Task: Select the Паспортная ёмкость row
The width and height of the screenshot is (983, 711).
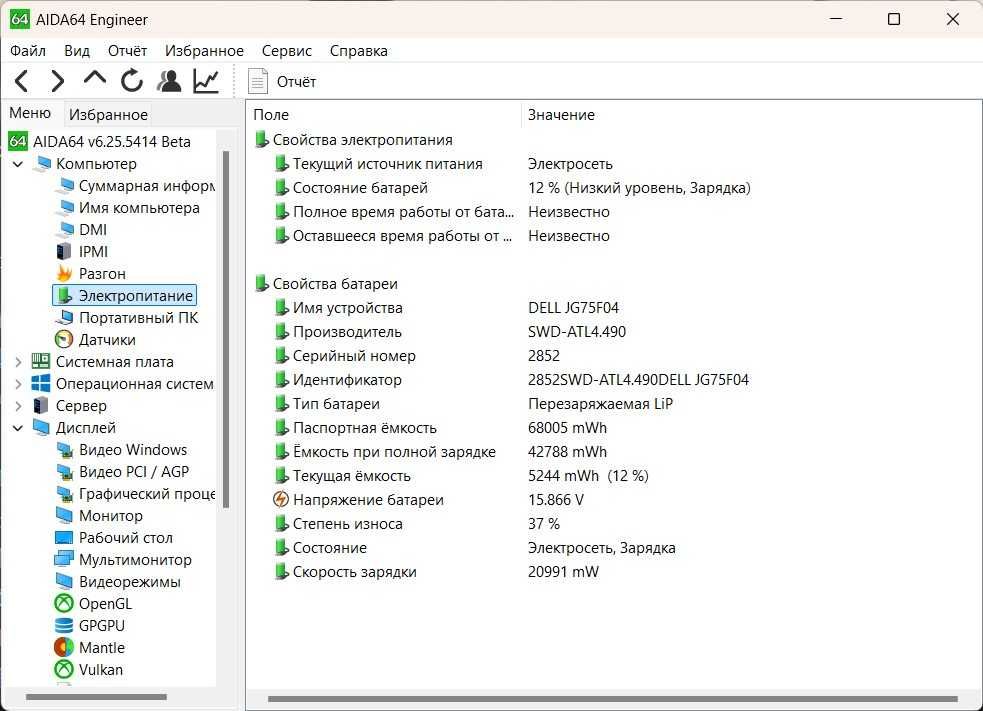Action: point(441,428)
